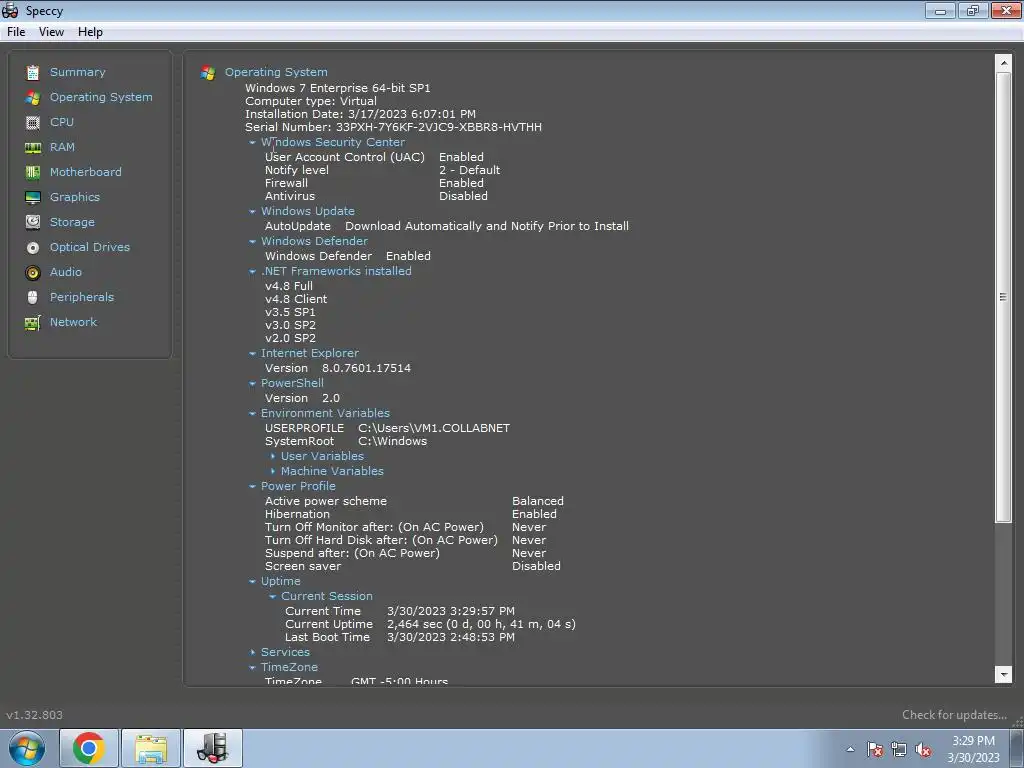Click the Motherboard sidebar label

[86, 172]
